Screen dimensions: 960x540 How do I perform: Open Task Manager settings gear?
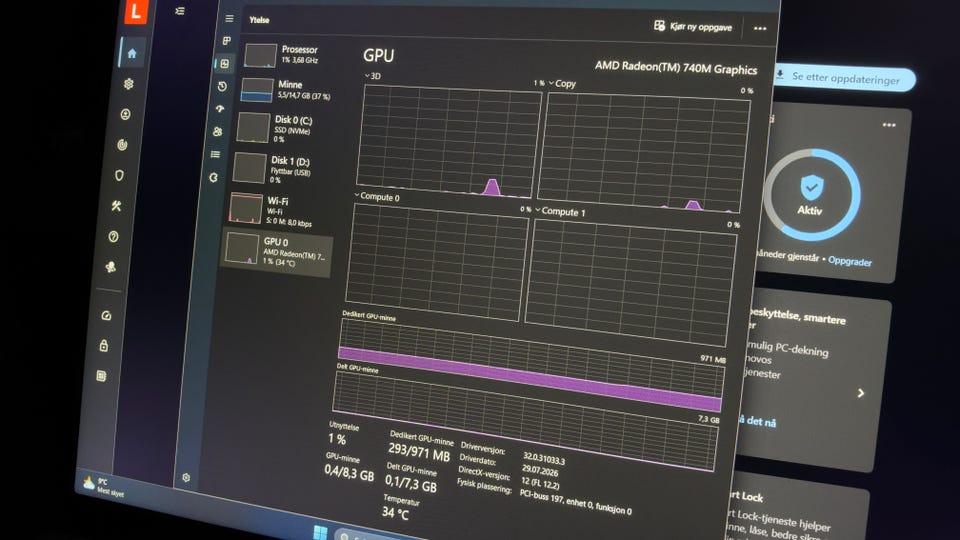pos(186,477)
